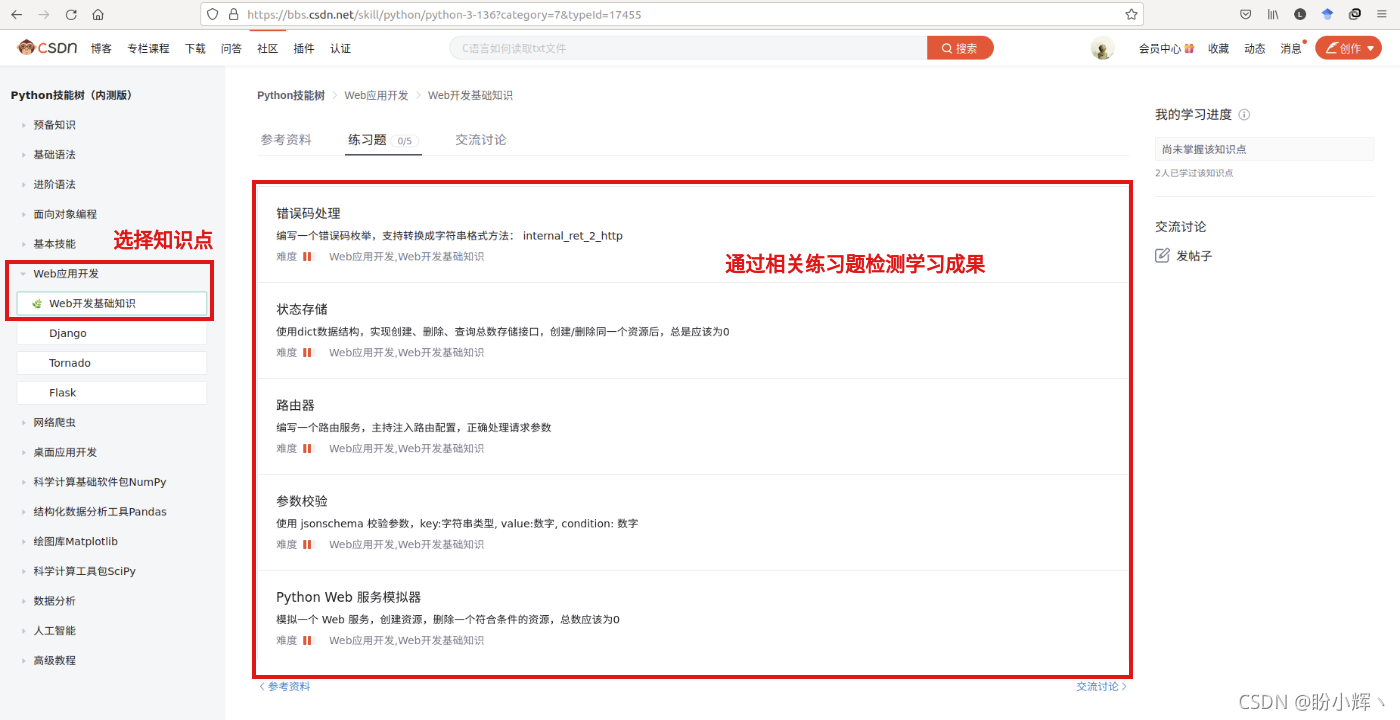Select Web开发基础知识 in the sidebar

[x=112, y=303]
